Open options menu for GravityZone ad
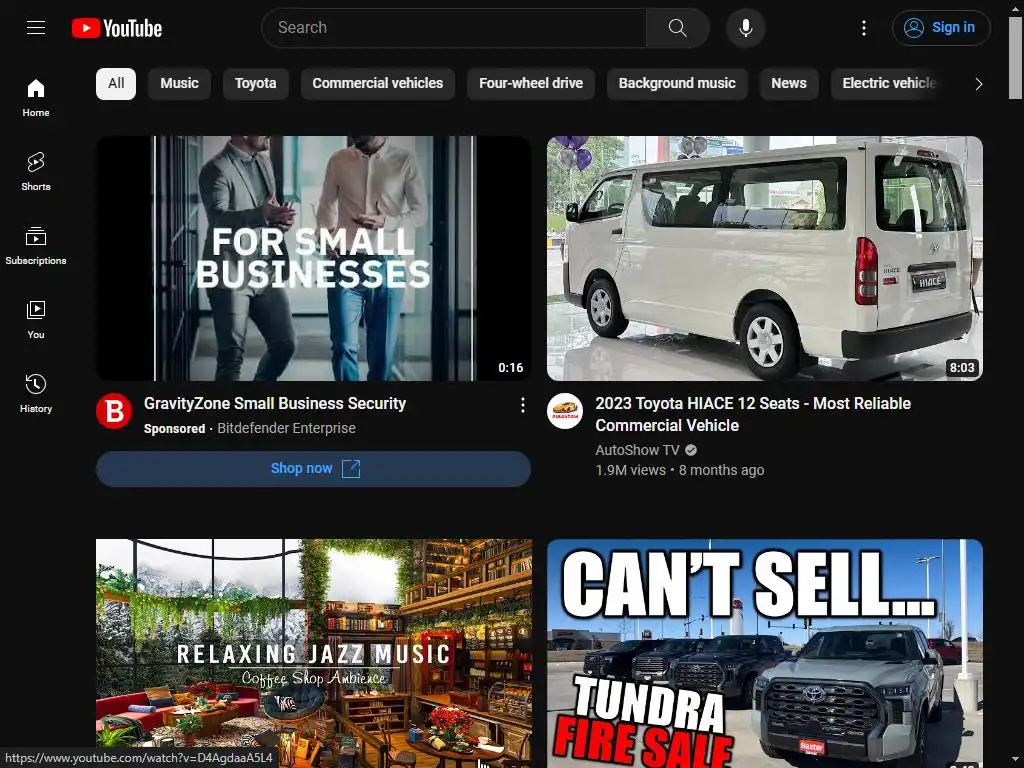This screenshot has width=1024, height=768. (x=522, y=406)
